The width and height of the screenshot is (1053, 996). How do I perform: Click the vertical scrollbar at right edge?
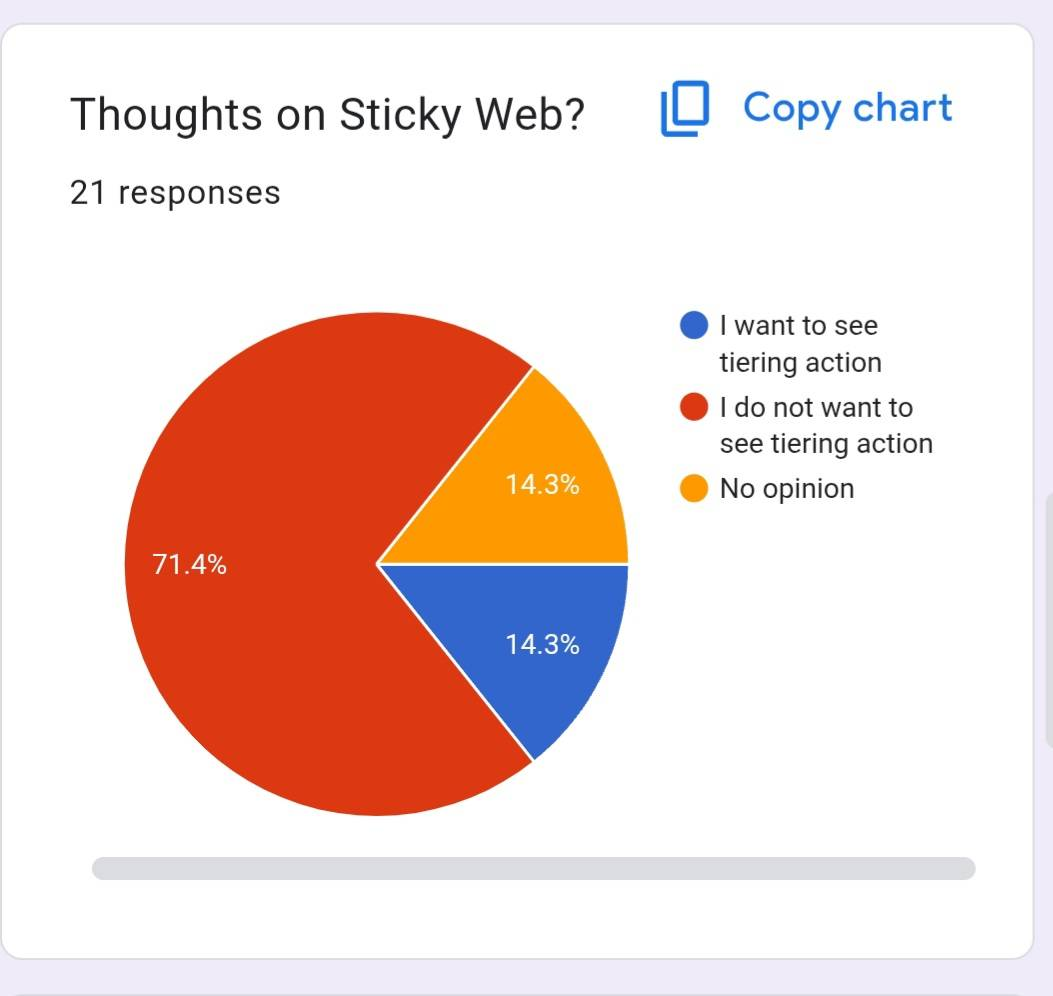pyautogui.click(x=1049, y=618)
